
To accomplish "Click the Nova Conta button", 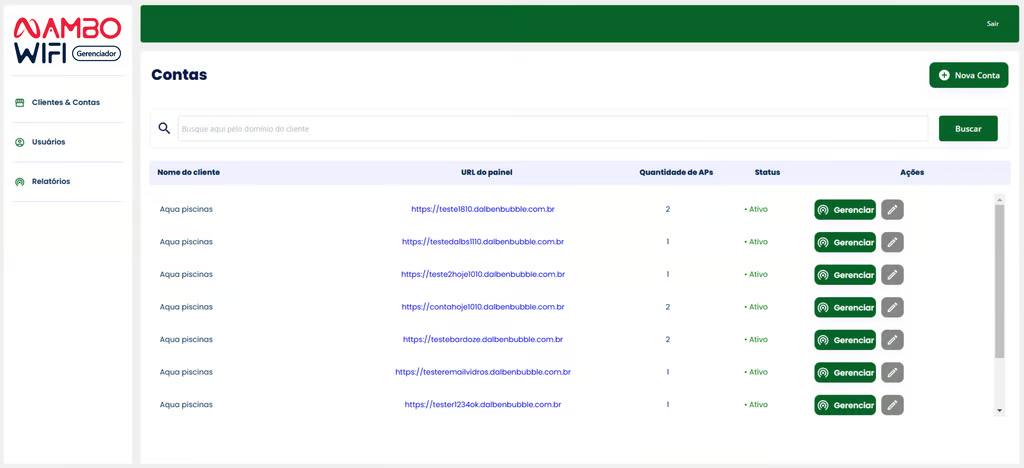I will pos(968,75).
